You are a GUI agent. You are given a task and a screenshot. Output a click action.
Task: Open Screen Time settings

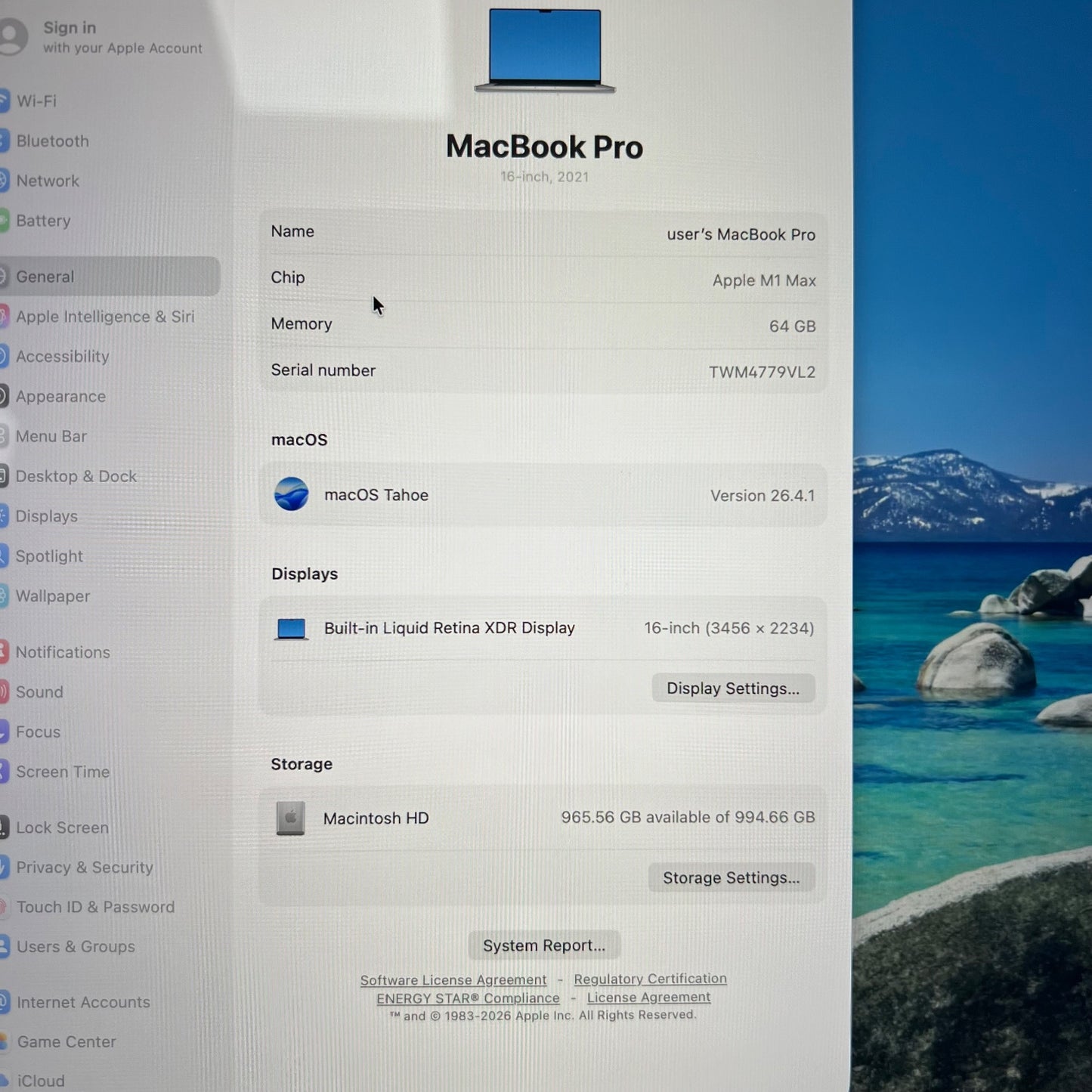pos(63,772)
